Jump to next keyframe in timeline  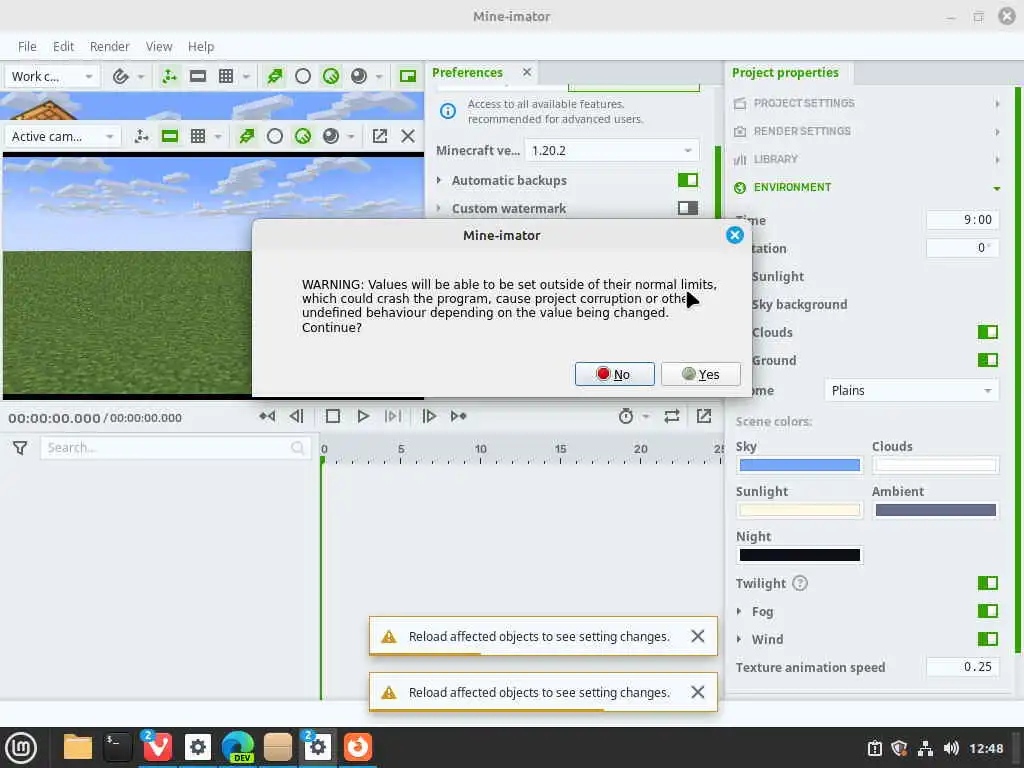pos(458,416)
